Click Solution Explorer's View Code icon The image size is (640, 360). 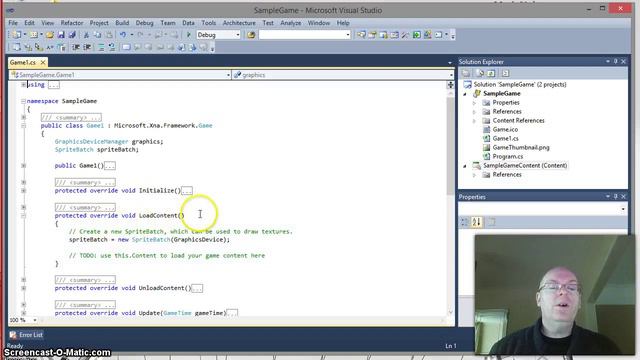click(x=505, y=73)
